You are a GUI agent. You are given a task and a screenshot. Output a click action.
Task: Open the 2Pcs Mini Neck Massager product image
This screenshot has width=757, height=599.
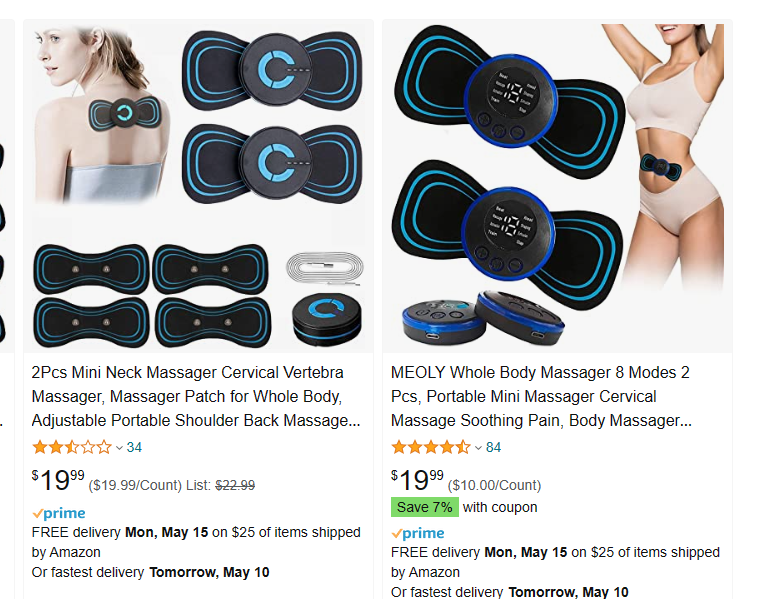tap(198, 187)
